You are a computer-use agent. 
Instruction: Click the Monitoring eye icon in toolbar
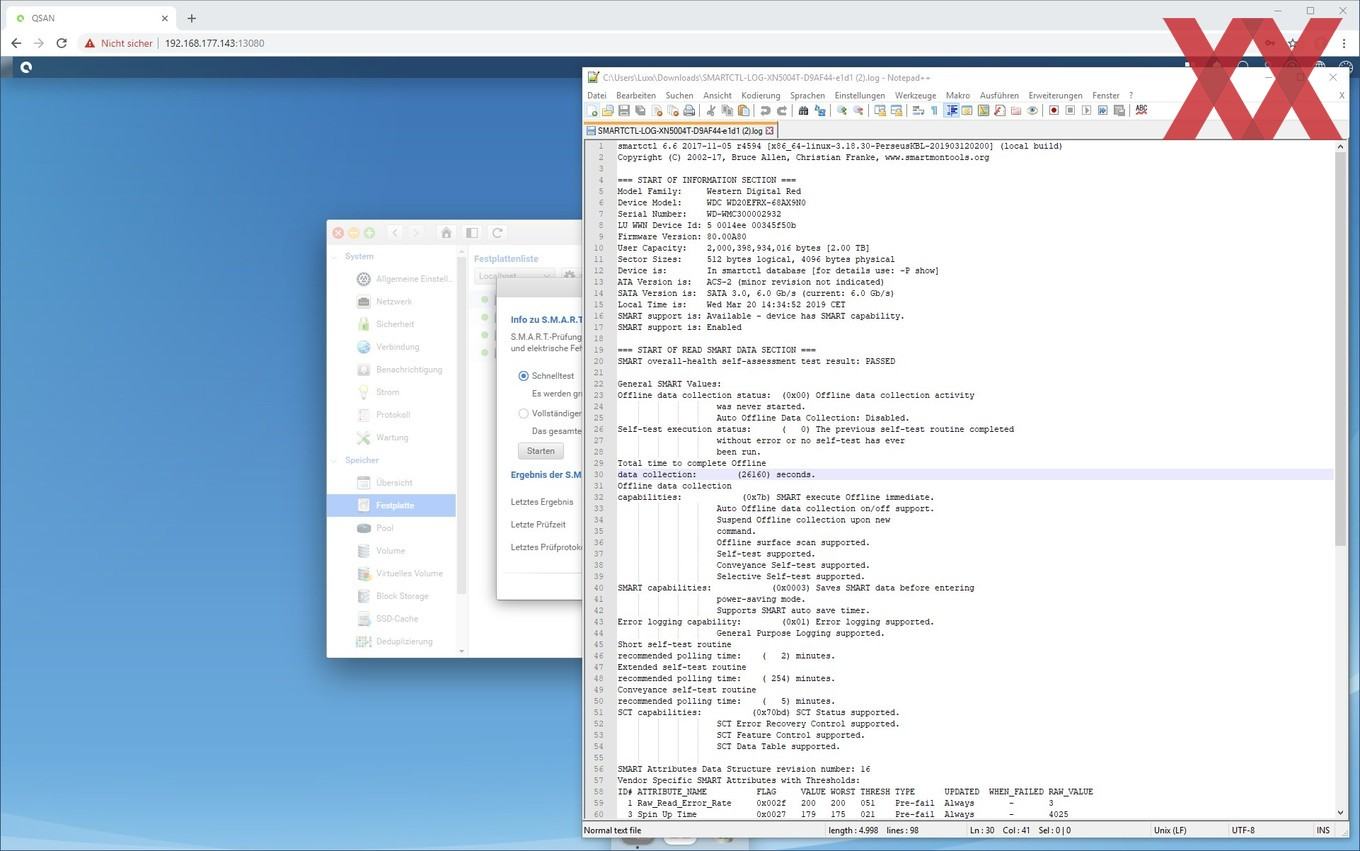(x=1033, y=110)
